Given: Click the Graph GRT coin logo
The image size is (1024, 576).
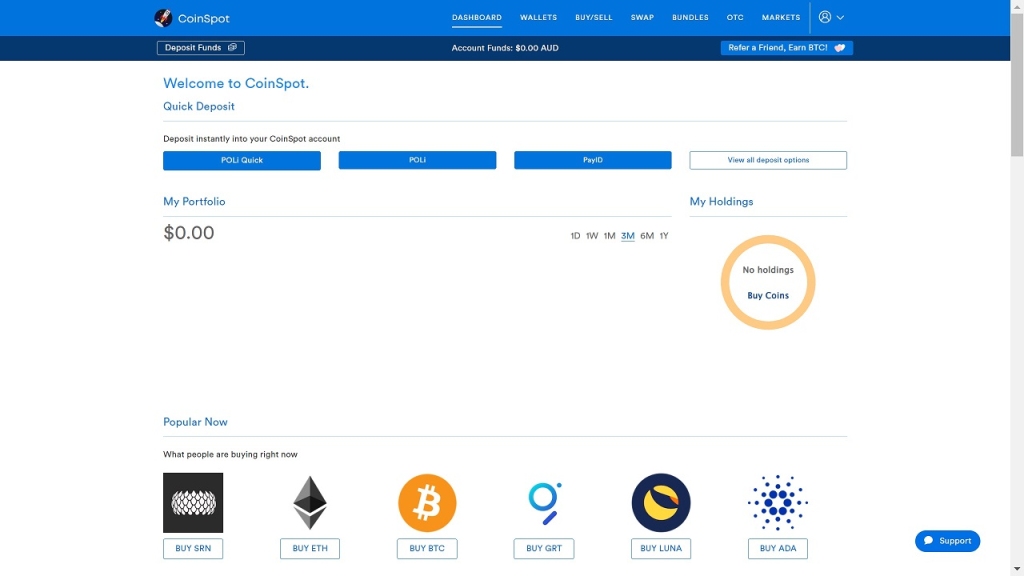Looking at the screenshot, I should coord(544,503).
